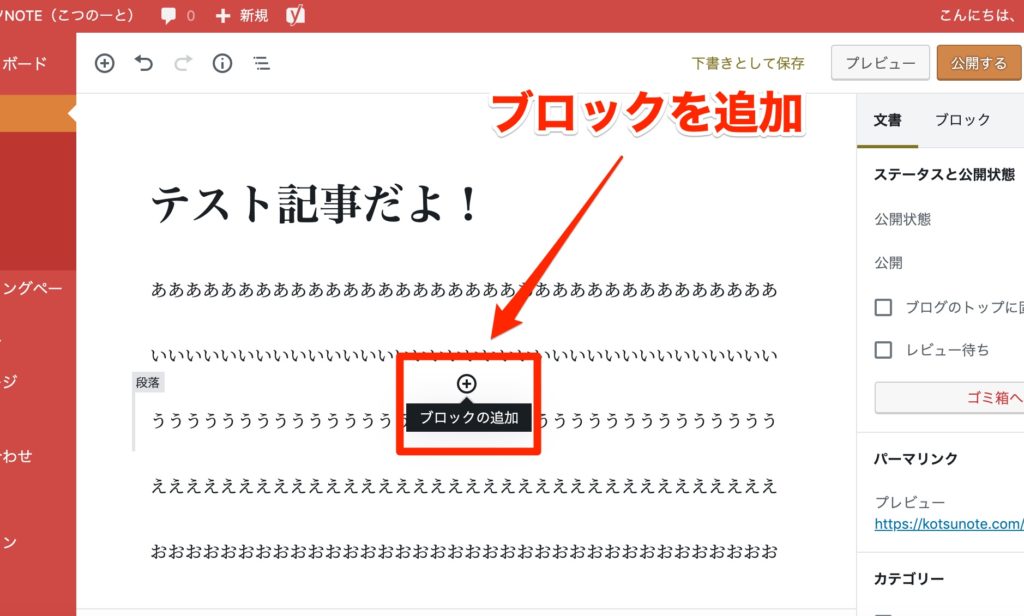Image resolution: width=1024 pixels, height=616 pixels.
Task: Click 新規 in the admin bar
Action: [x=242, y=16]
